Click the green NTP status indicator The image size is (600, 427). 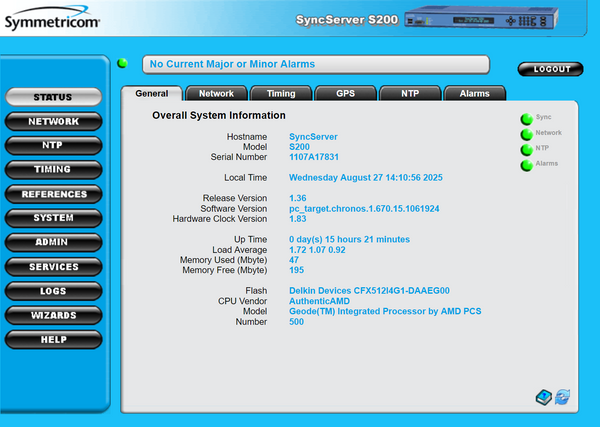(x=527, y=150)
